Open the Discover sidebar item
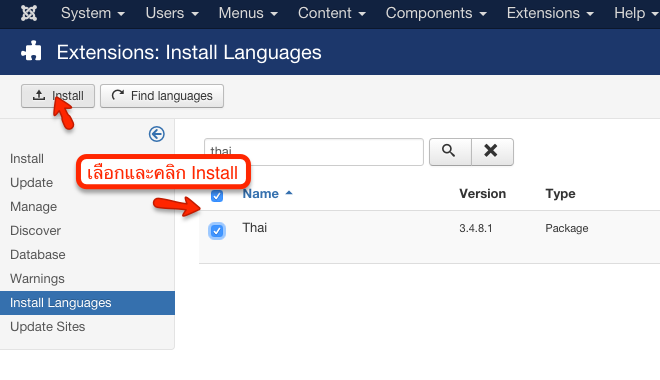This screenshot has width=660, height=380. pos(35,231)
